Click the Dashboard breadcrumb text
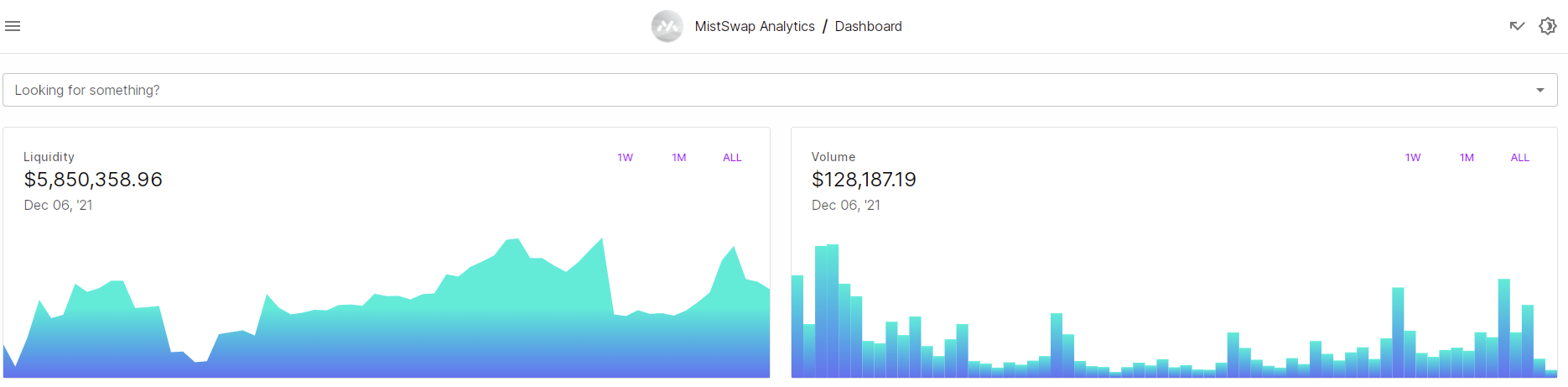 pyautogui.click(x=869, y=26)
